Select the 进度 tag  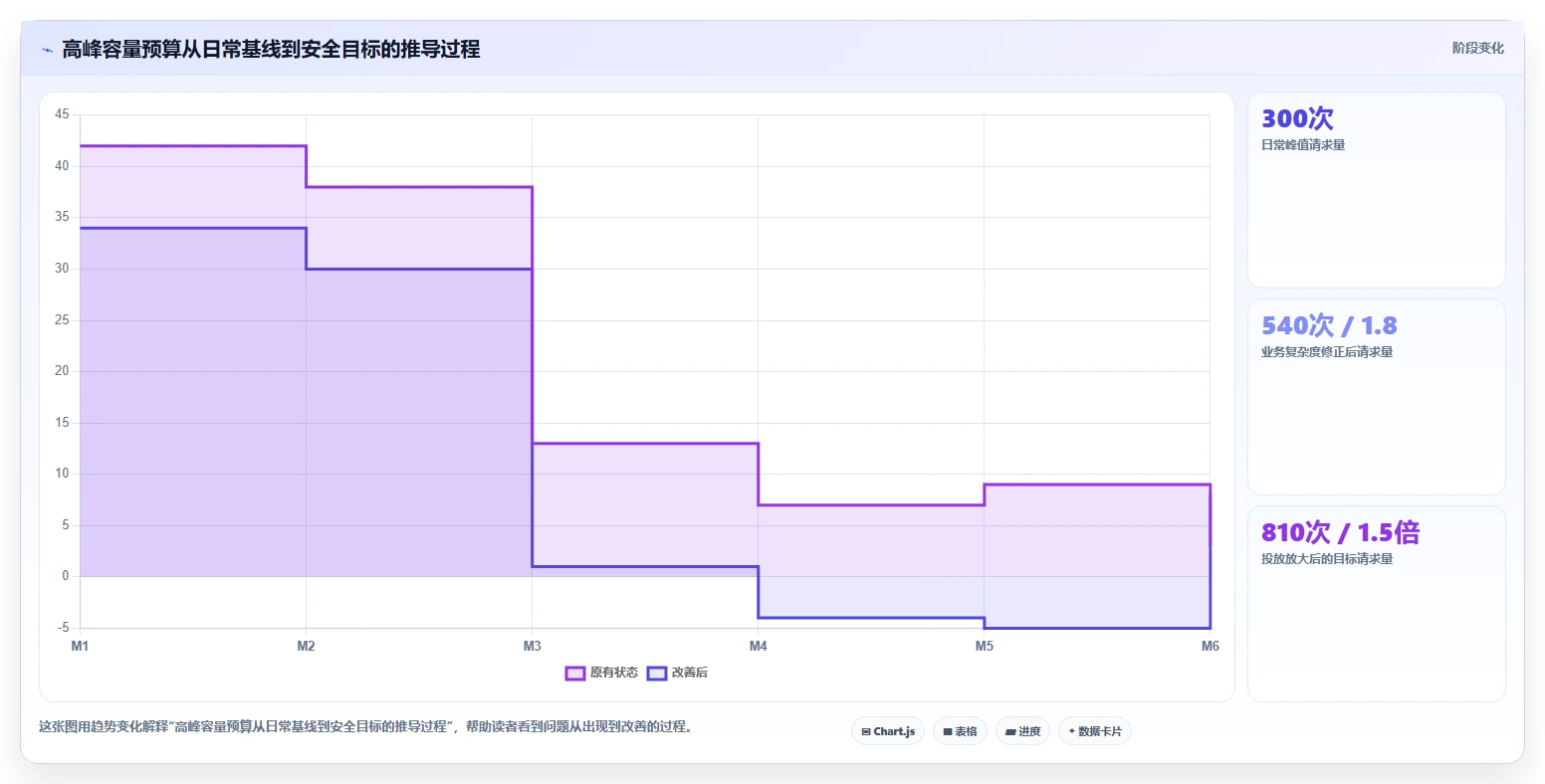[x=1022, y=731]
